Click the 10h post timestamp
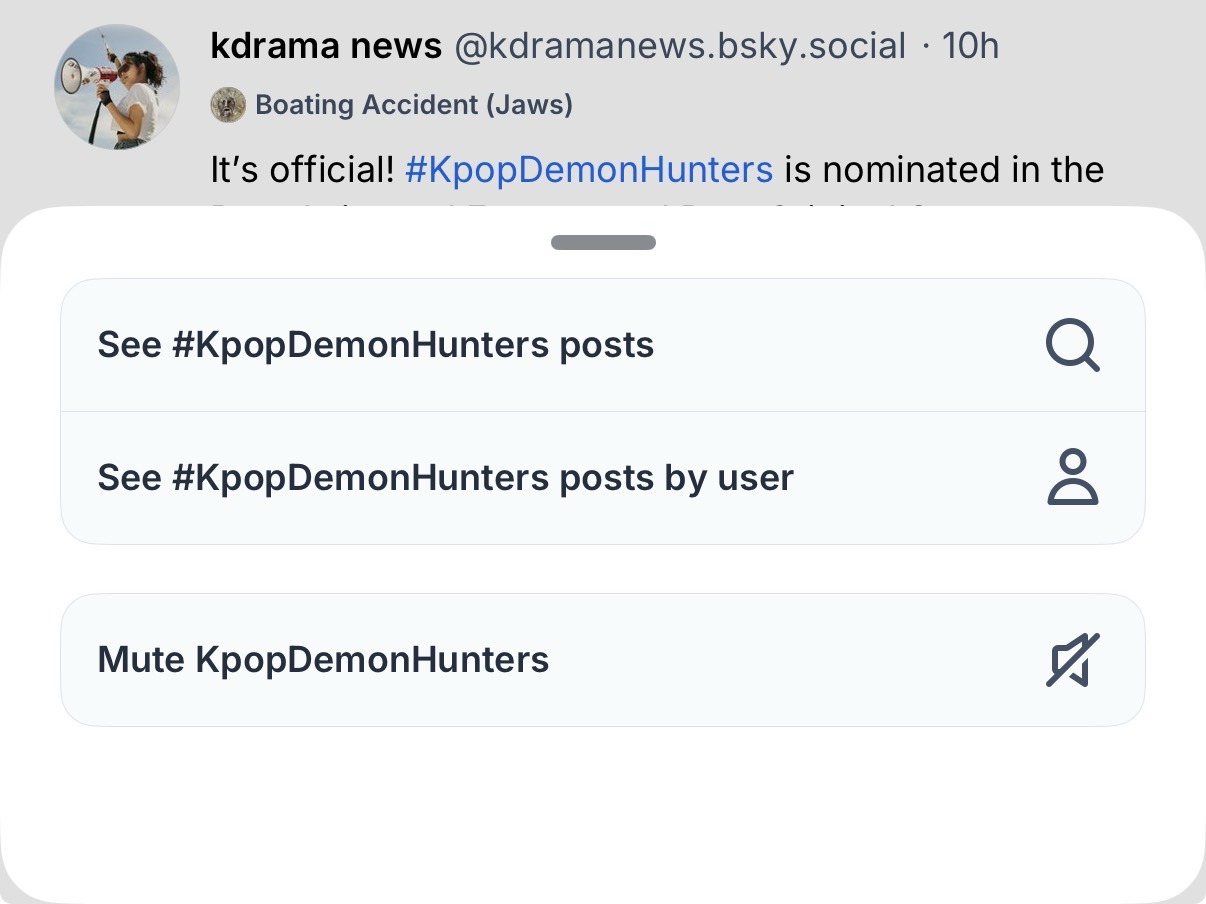Image resolution: width=1206 pixels, height=904 pixels. pos(970,46)
